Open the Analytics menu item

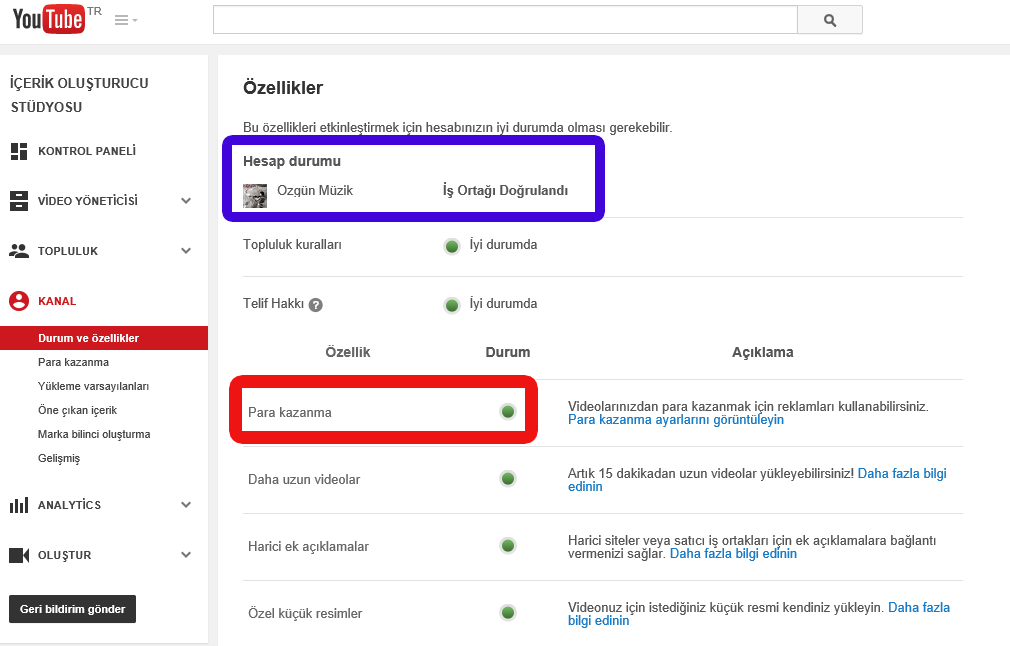point(69,505)
